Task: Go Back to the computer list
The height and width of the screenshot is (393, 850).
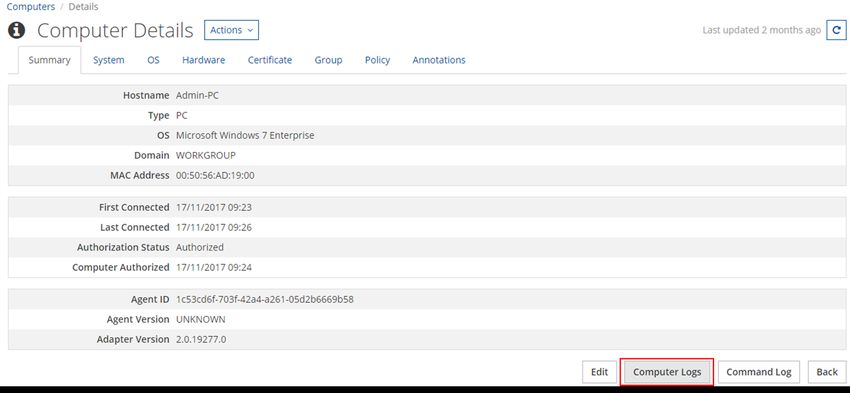Action: click(827, 372)
